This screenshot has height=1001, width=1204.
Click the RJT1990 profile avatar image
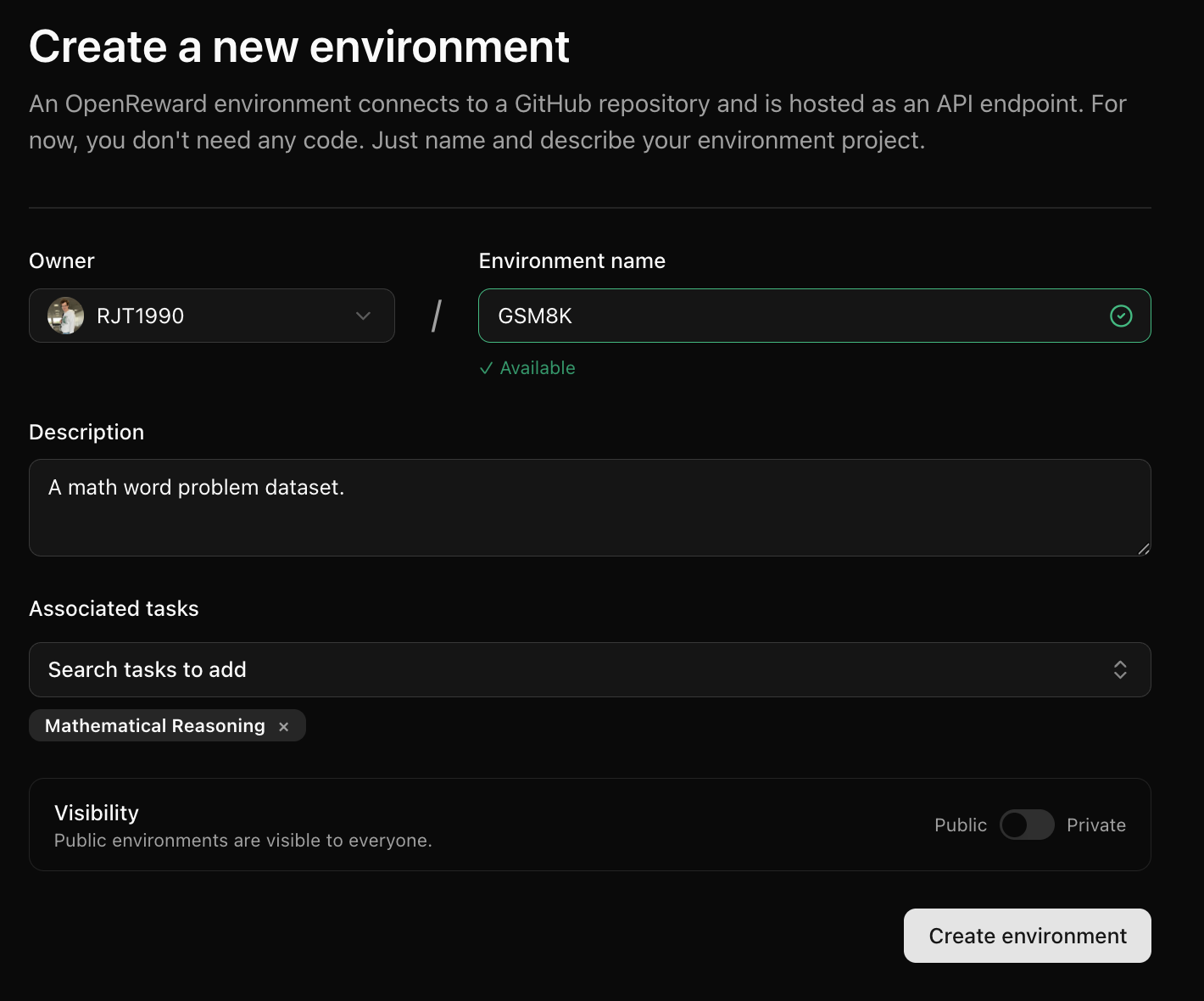click(x=64, y=316)
